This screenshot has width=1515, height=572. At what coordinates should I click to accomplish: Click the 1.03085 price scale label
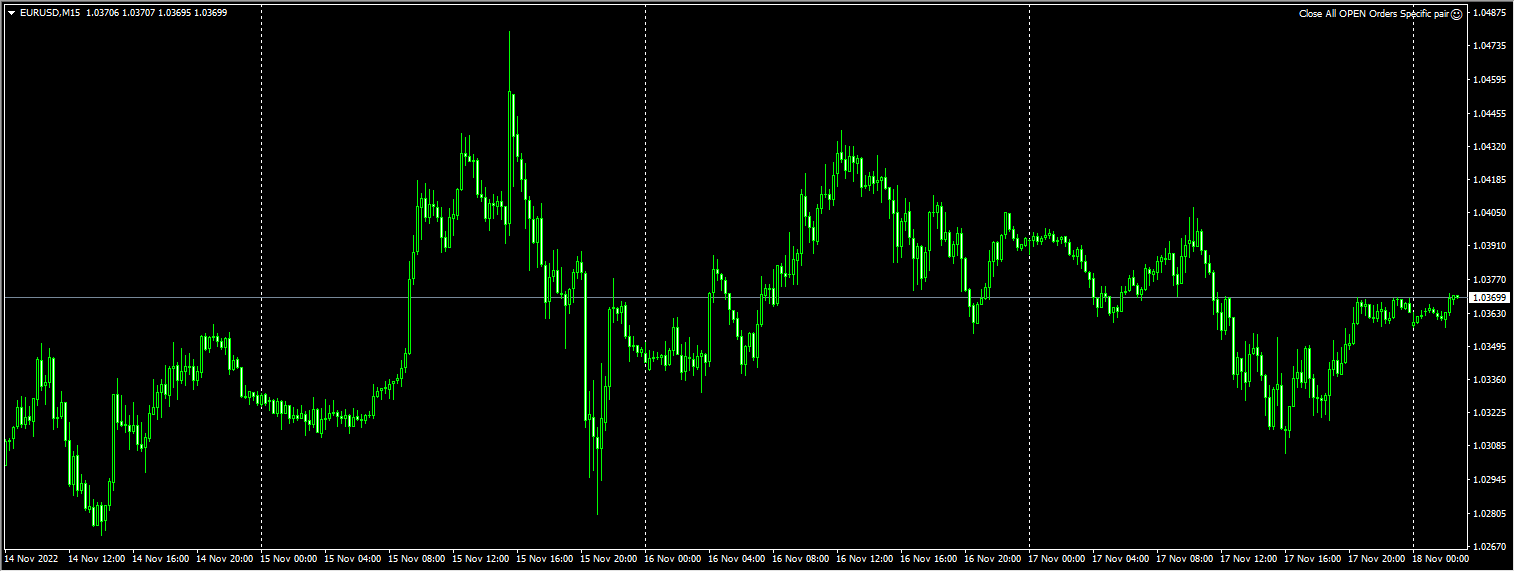point(1491,446)
